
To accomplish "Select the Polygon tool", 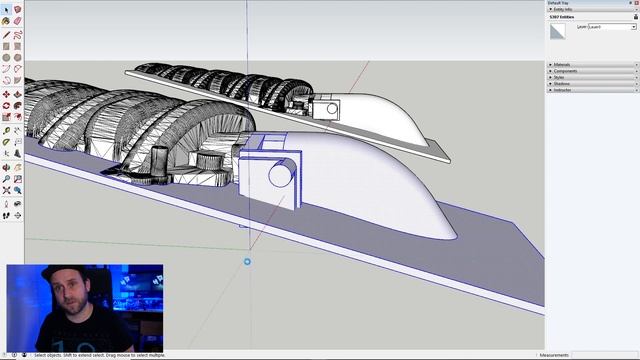I will coord(18,58).
